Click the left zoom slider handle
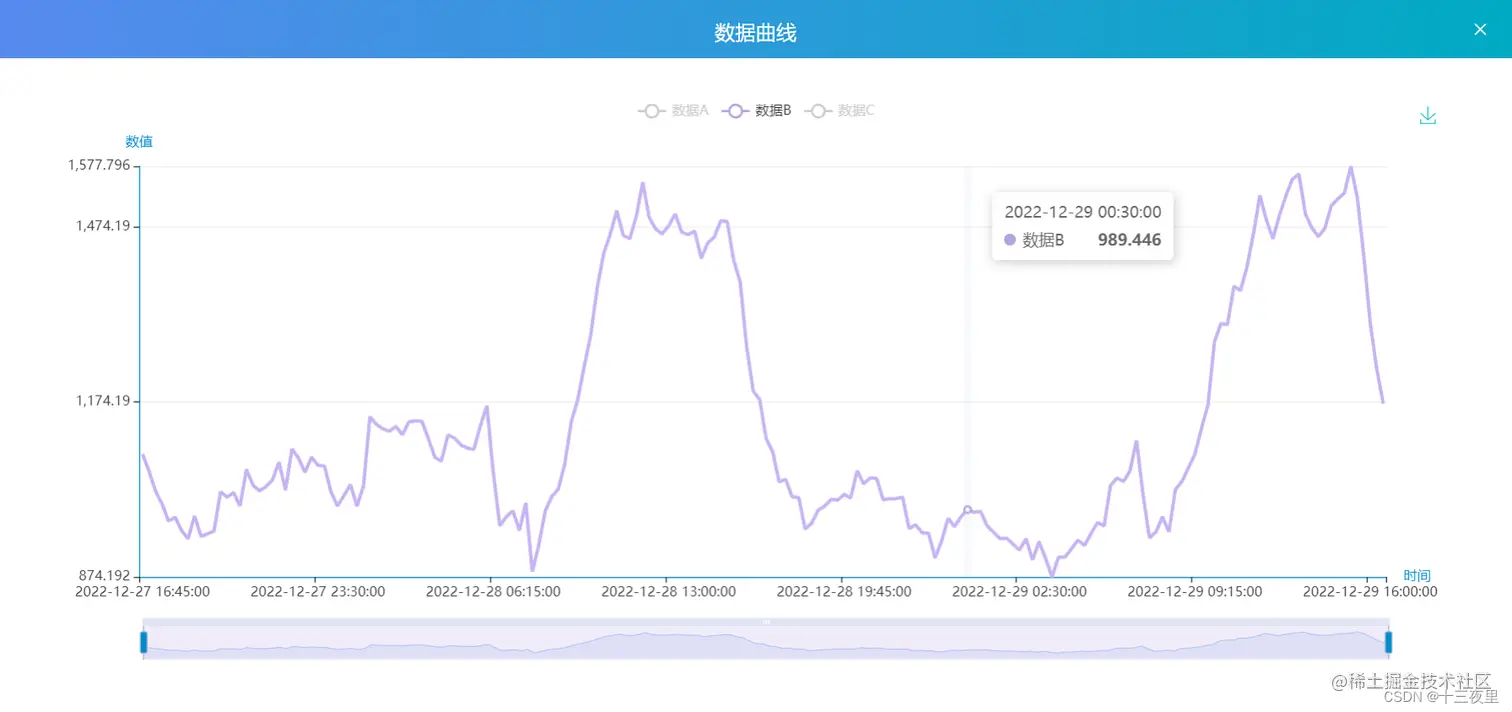 point(144,642)
